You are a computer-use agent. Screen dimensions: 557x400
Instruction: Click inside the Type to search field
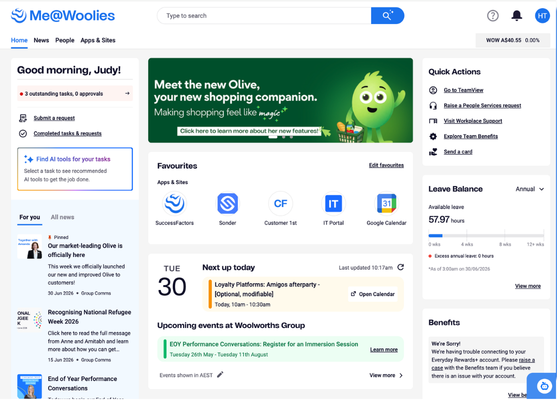pyautogui.click(x=264, y=16)
